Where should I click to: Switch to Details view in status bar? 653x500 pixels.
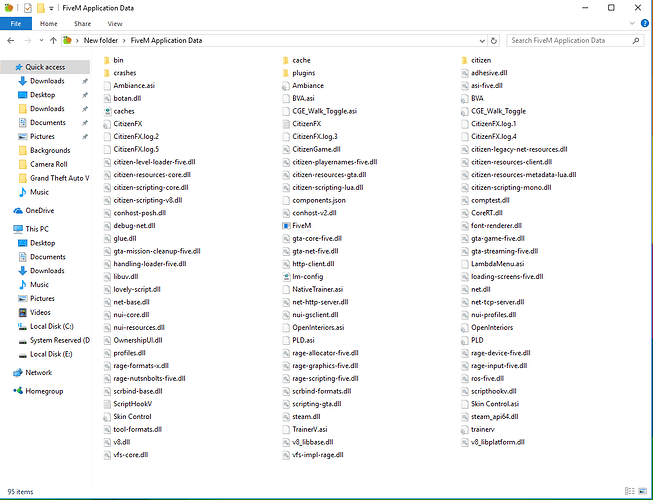click(630, 491)
